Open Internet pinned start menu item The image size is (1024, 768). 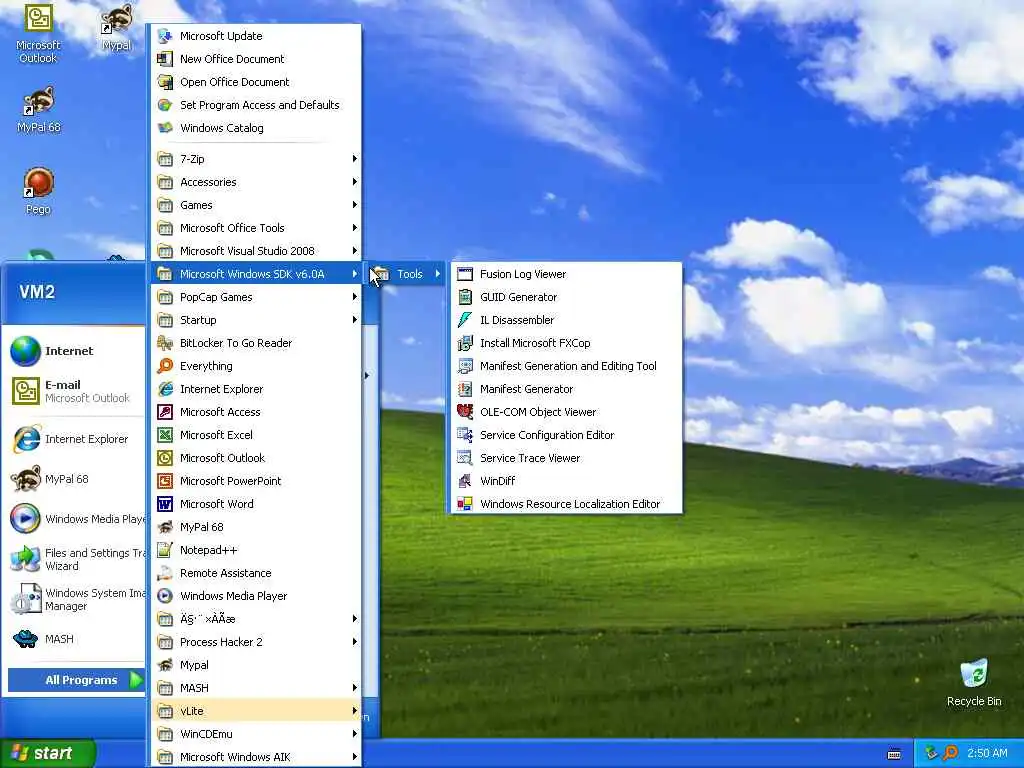click(73, 351)
